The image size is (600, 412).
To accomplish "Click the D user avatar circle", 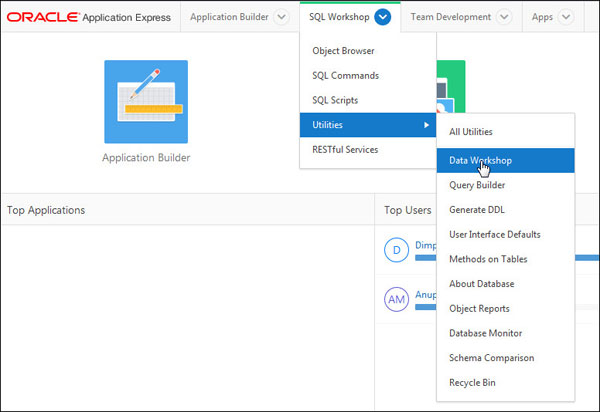I will [397, 251].
